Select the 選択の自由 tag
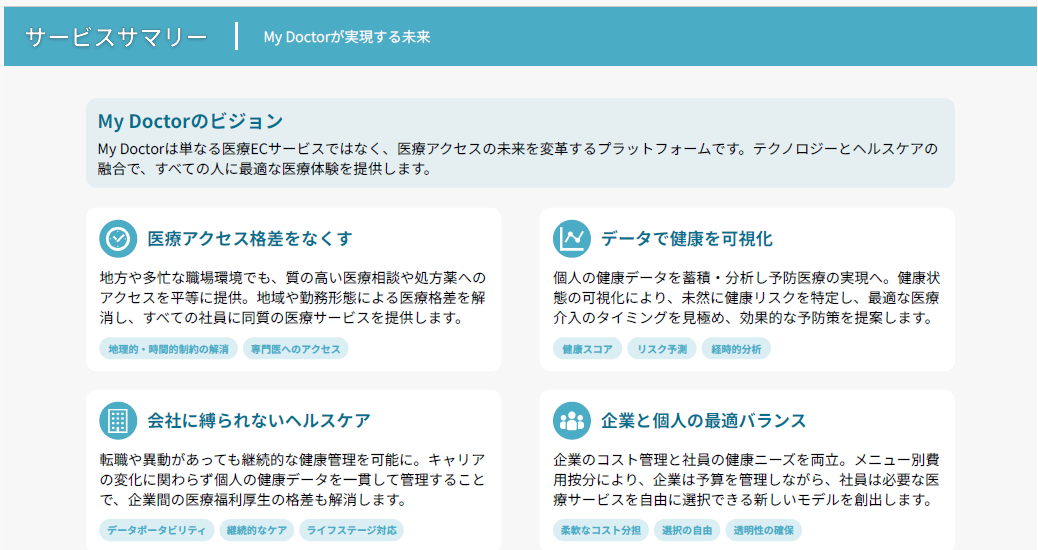This screenshot has width=1038, height=550. (687, 530)
